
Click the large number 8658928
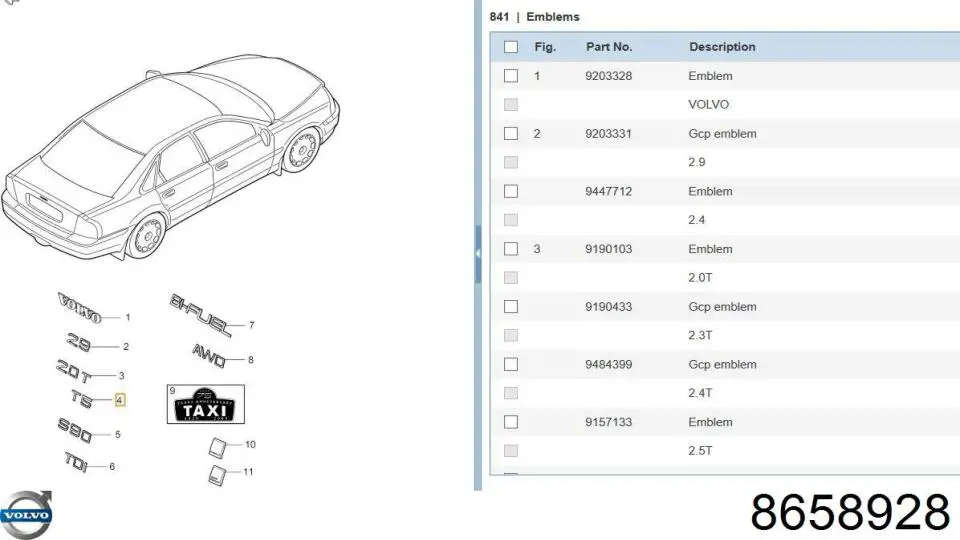pyautogui.click(x=850, y=512)
